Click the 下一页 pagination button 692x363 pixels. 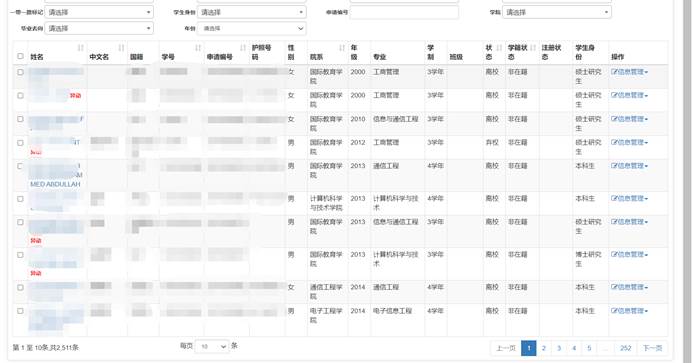652,348
